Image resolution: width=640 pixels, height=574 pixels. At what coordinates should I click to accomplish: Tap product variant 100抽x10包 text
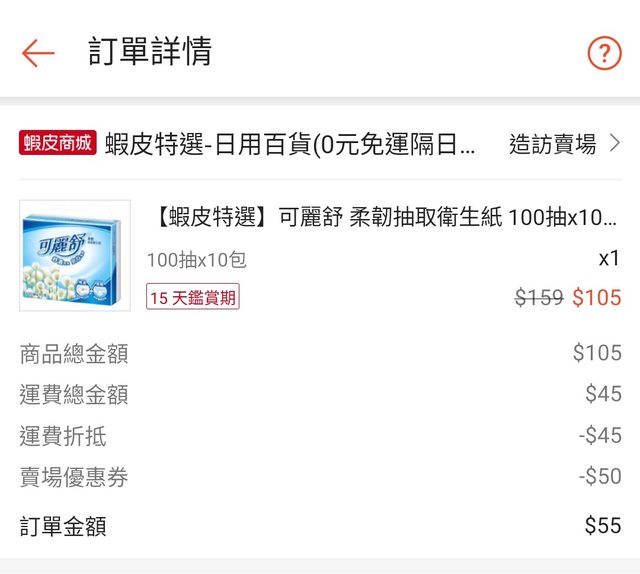[x=196, y=260]
